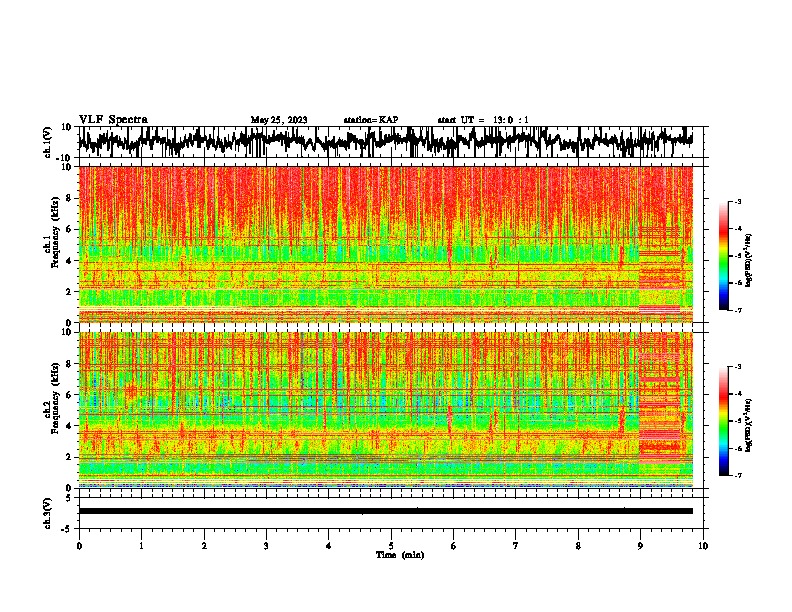This screenshot has height=612, width=792.
Task: Click the time axis tick label '5'
Action: click(391, 546)
